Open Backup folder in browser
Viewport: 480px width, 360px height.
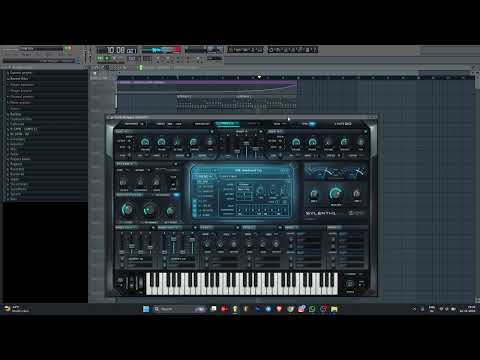click(15, 114)
